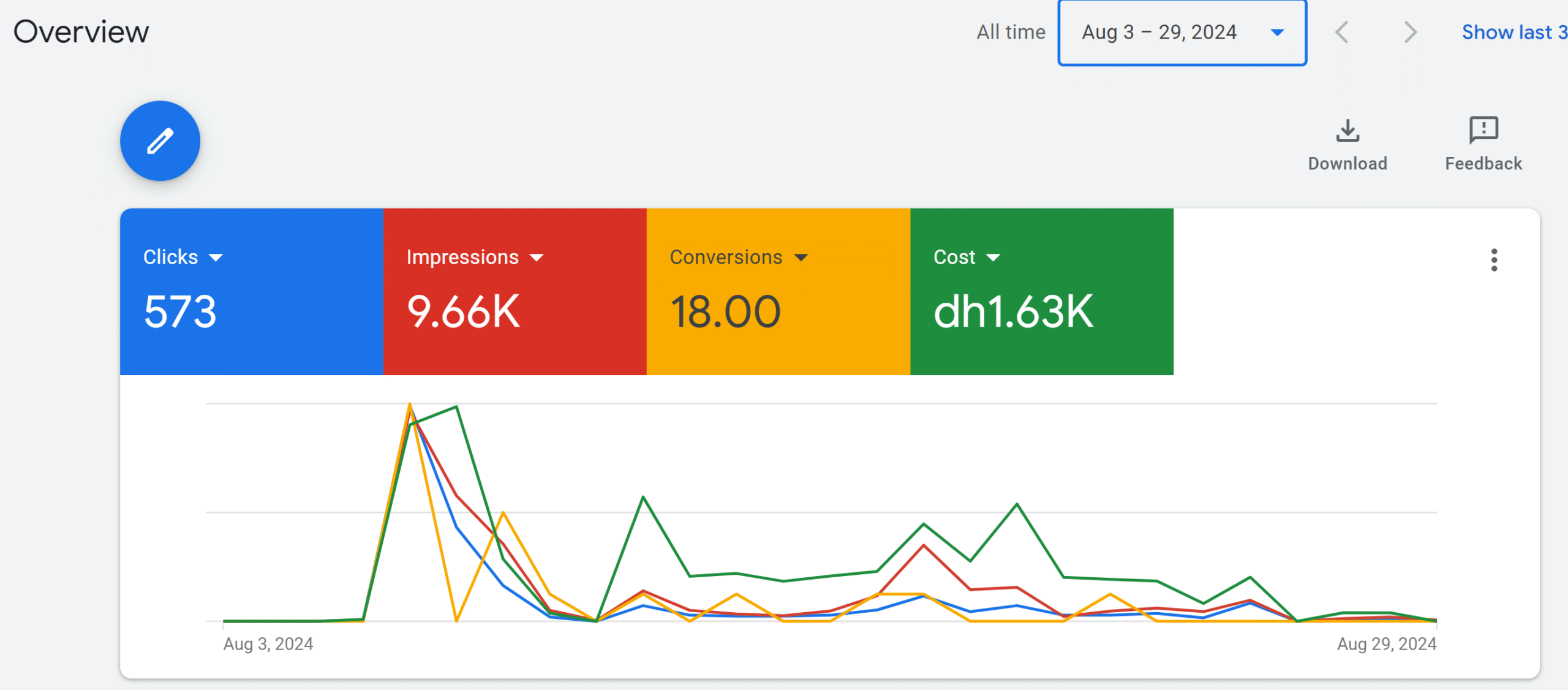The image size is (1568, 690).
Task: Go to previous date range arrow
Action: coord(1342,32)
